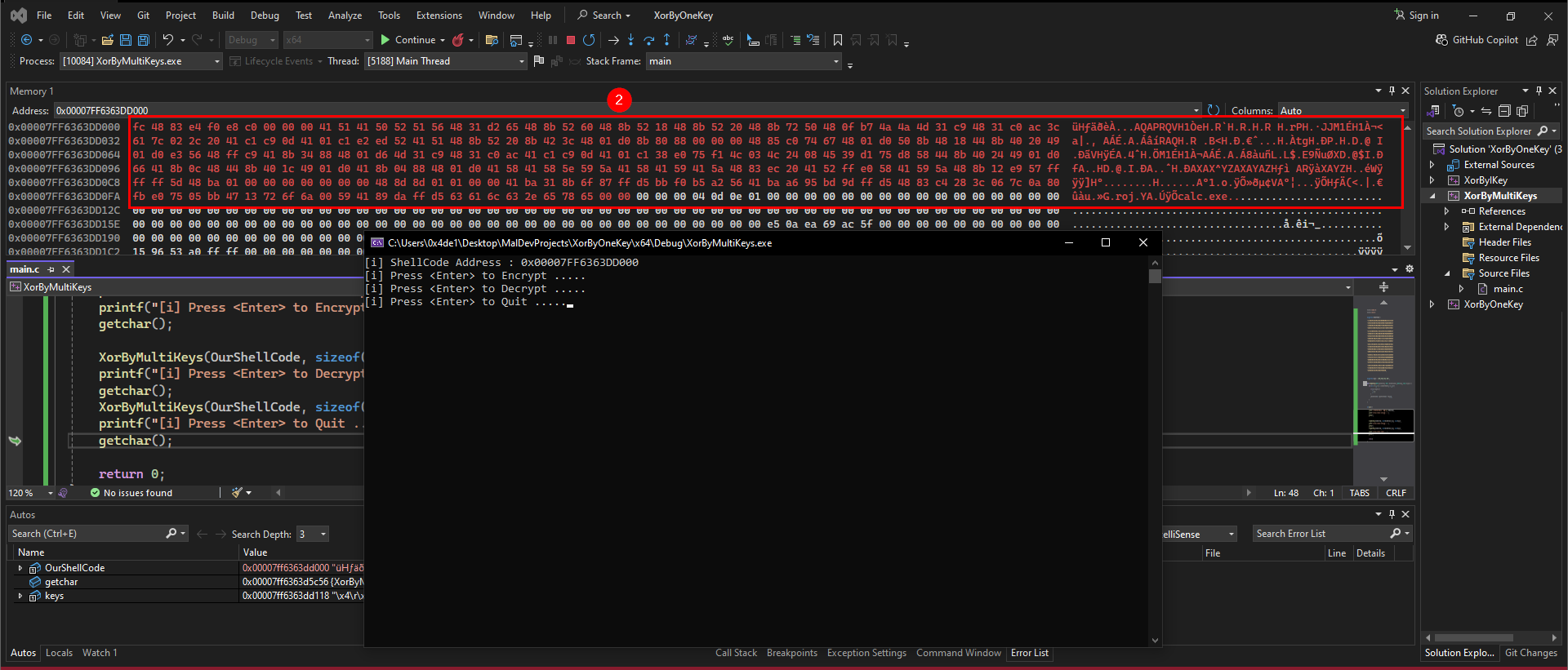Click the Memory window refresh icon
Image resolution: width=1568 pixels, height=670 pixels.
coord(1214,110)
